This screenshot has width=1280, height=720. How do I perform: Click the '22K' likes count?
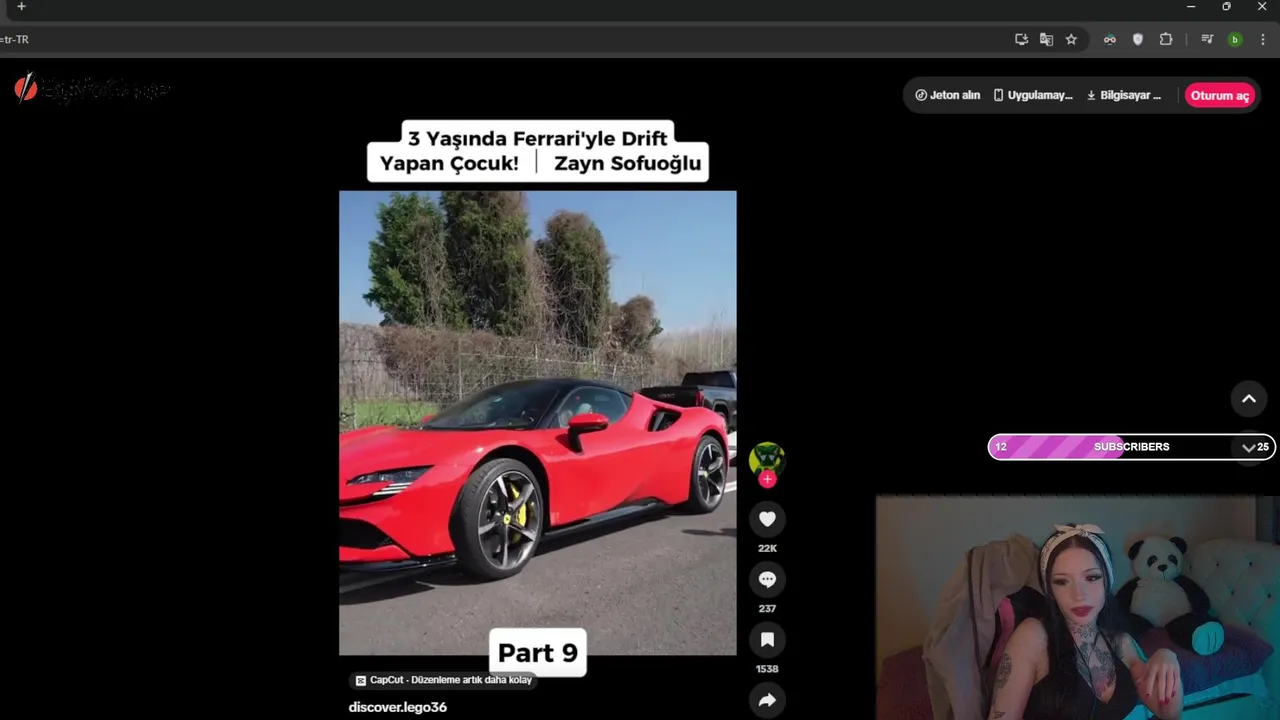(767, 548)
